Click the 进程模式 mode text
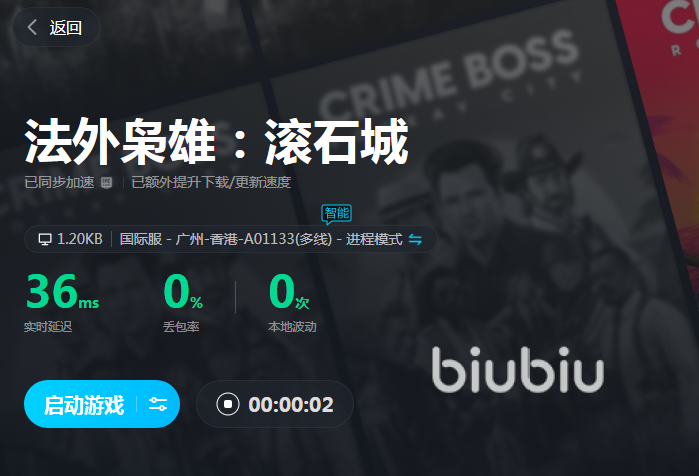Screen dimensions: 699x476 [x=374, y=239]
